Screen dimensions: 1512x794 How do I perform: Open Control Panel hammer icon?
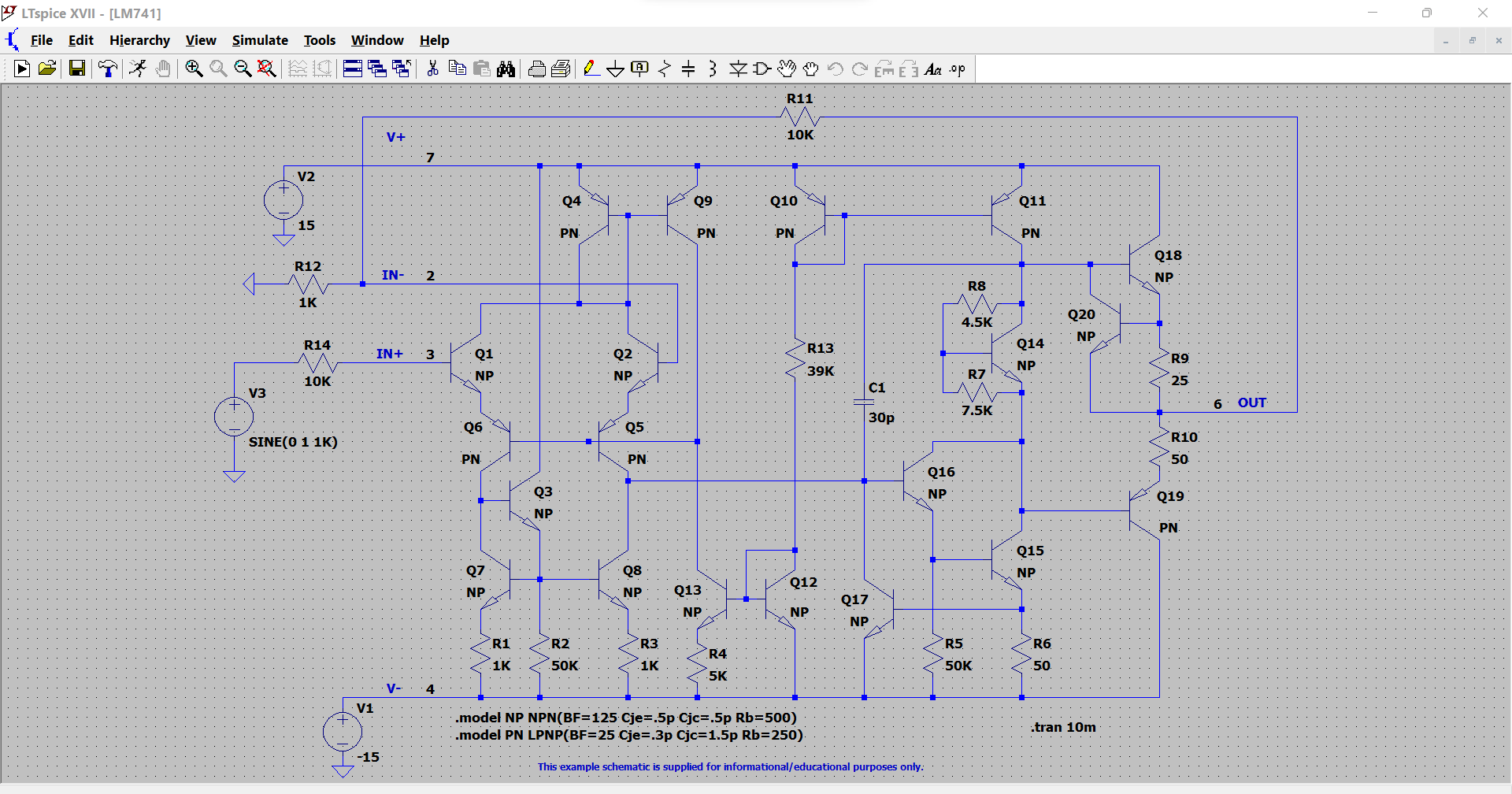[x=107, y=69]
